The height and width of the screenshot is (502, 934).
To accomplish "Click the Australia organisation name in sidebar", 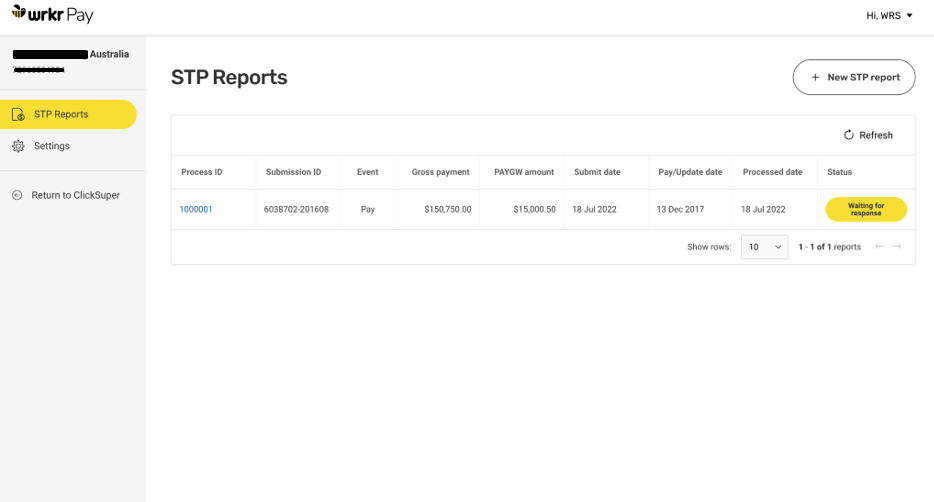I will 109,54.
